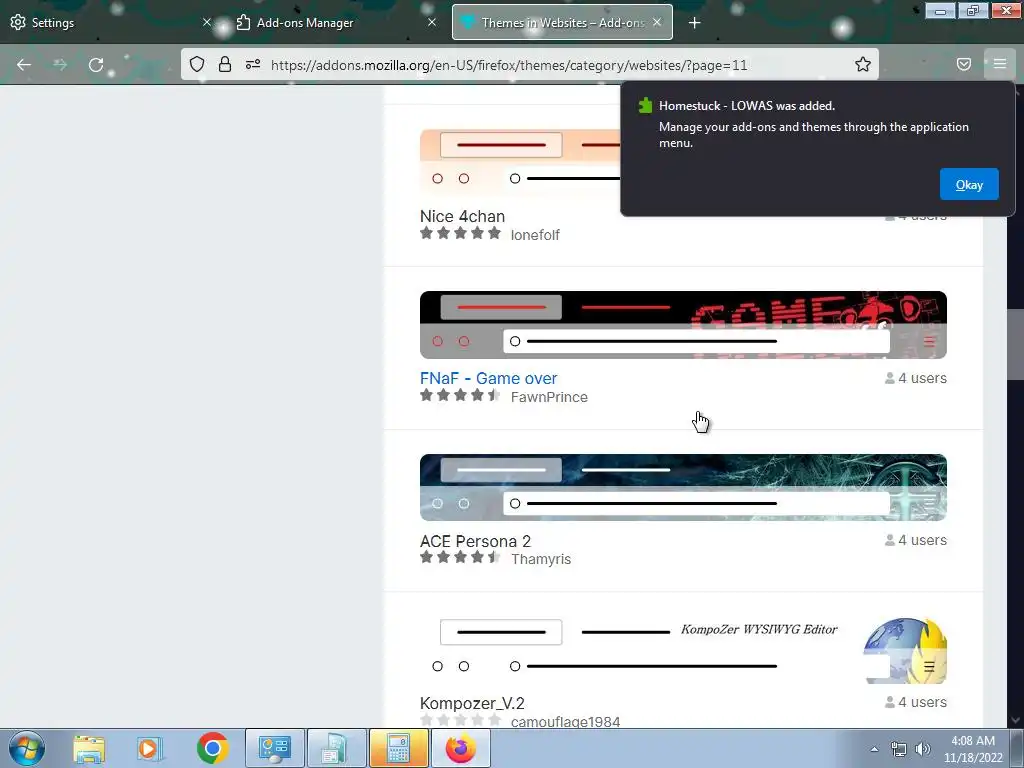Open the Nice 4chan theme
This screenshot has width=1024, height=768.
point(462,216)
